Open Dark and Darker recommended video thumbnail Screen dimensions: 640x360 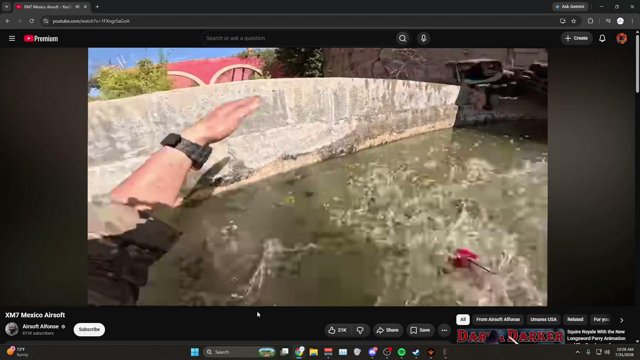(x=510, y=336)
